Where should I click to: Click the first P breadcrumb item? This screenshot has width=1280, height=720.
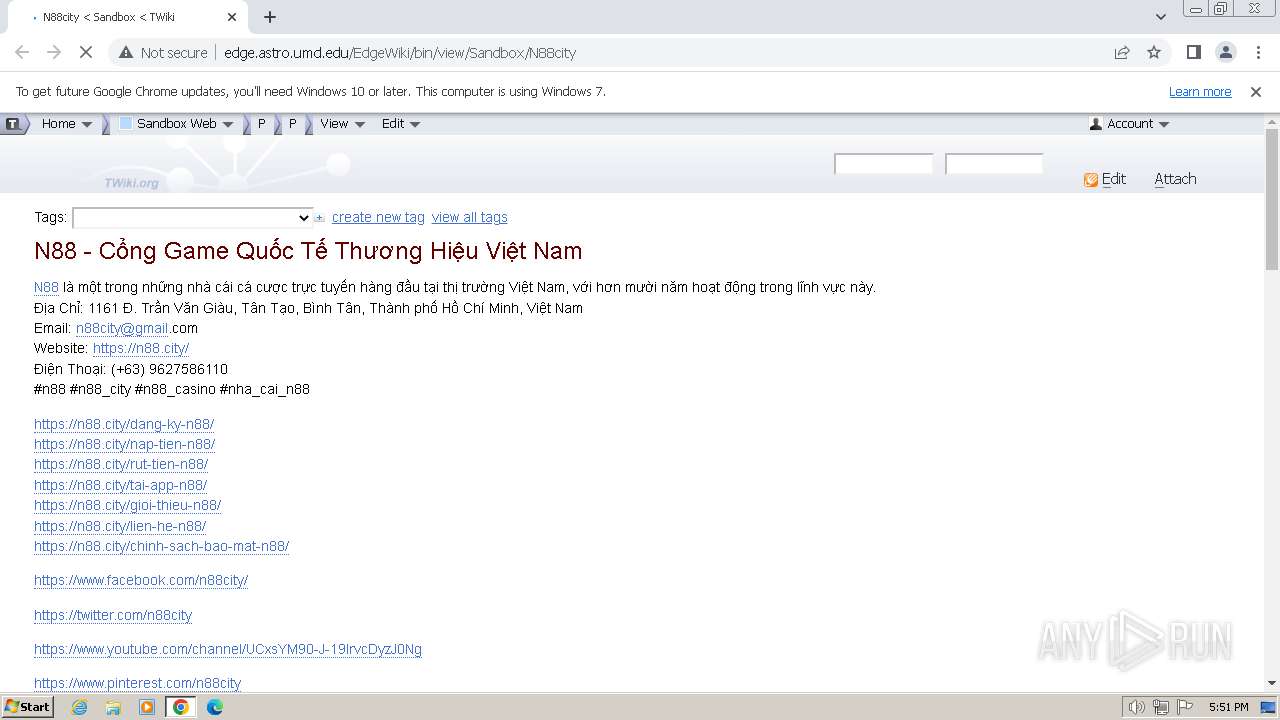click(x=262, y=124)
